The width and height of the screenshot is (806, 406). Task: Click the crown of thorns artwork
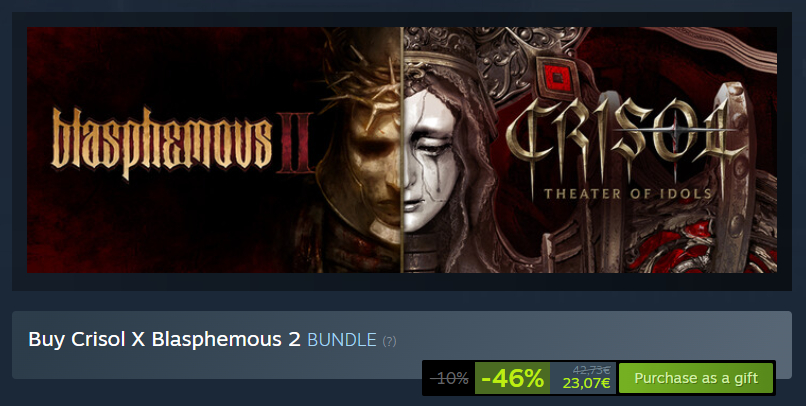362,82
